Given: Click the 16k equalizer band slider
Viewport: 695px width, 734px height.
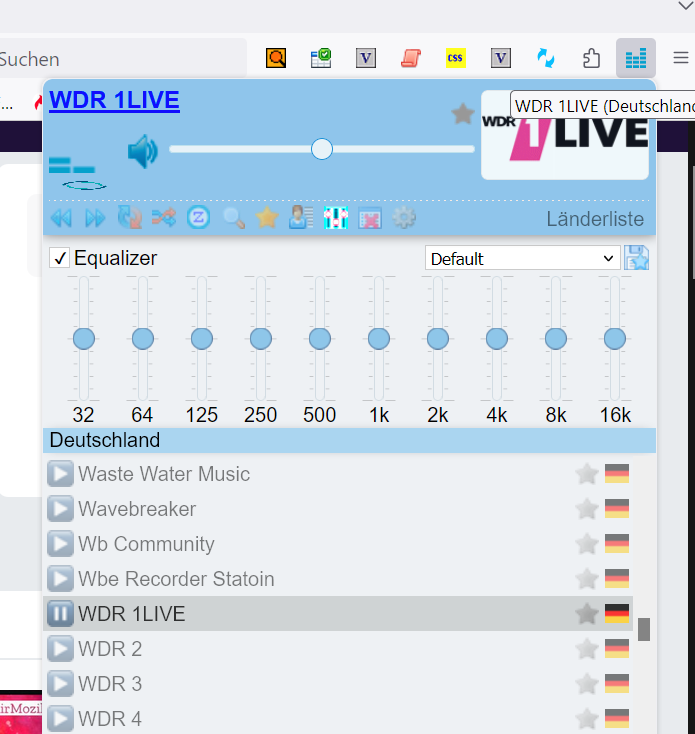Looking at the screenshot, I should [x=615, y=338].
